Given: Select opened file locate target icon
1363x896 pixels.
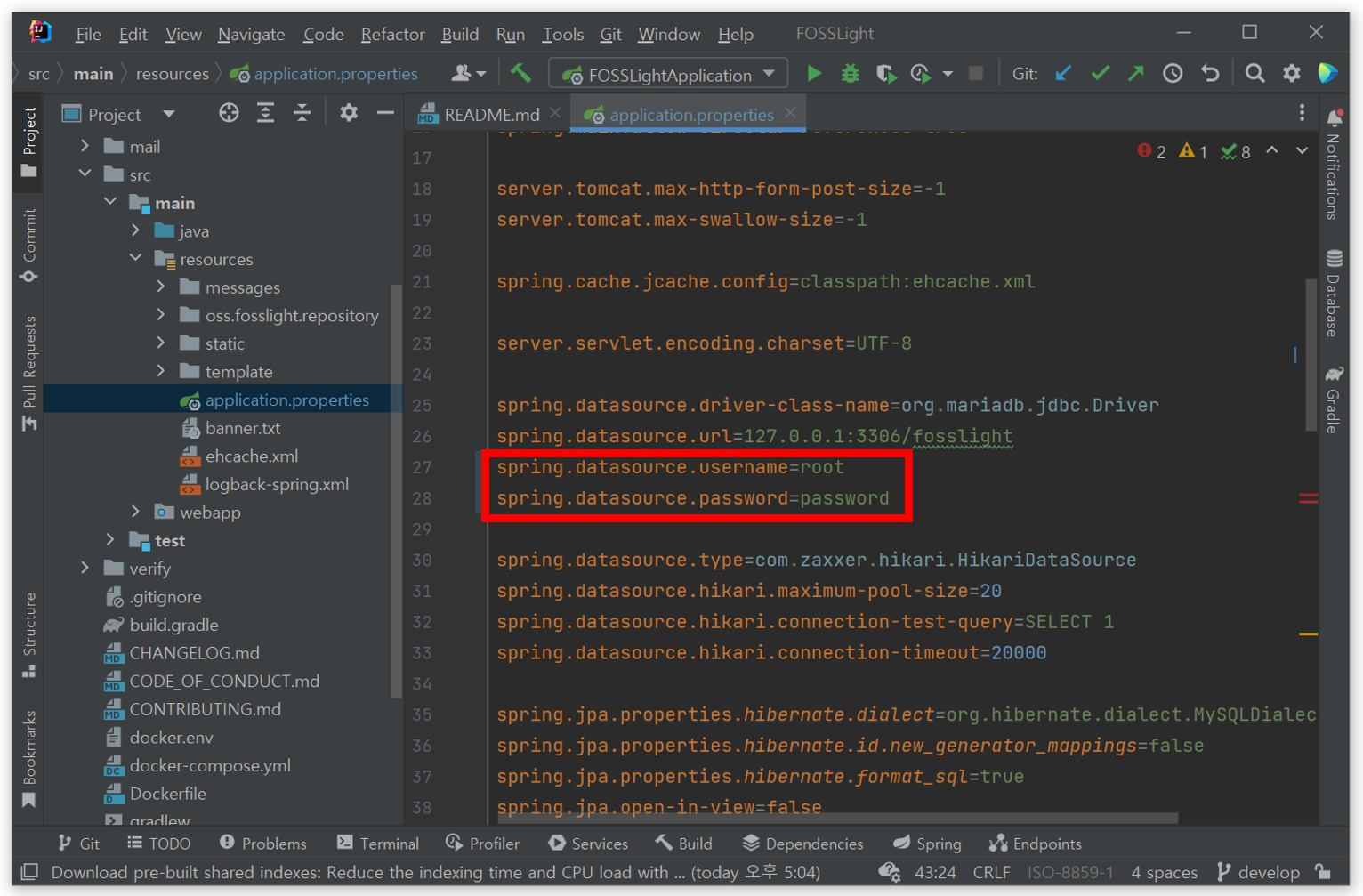Looking at the screenshot, I should (x=229, y=113).
